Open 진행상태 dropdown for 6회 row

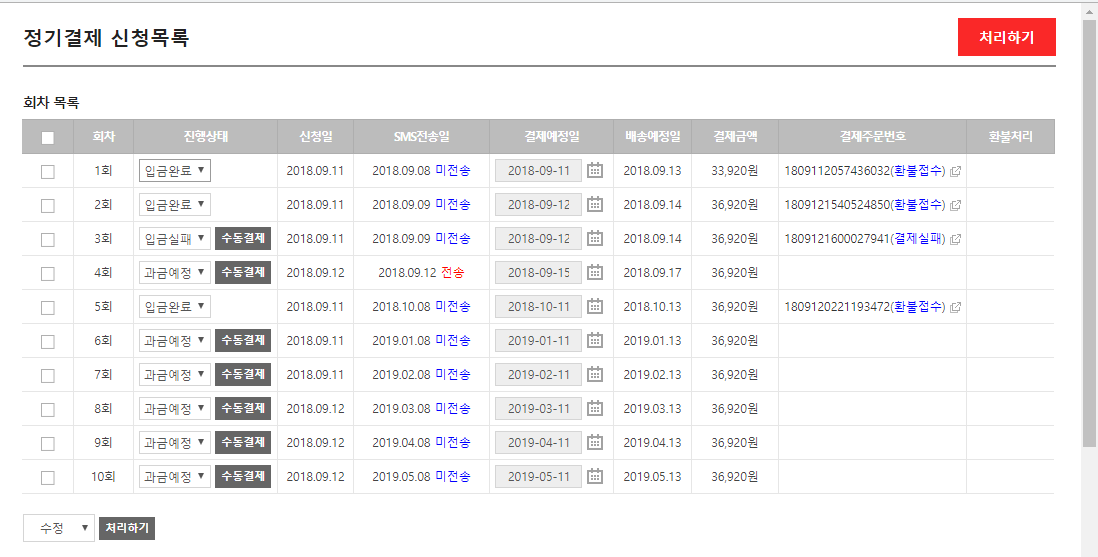point(175,341)
